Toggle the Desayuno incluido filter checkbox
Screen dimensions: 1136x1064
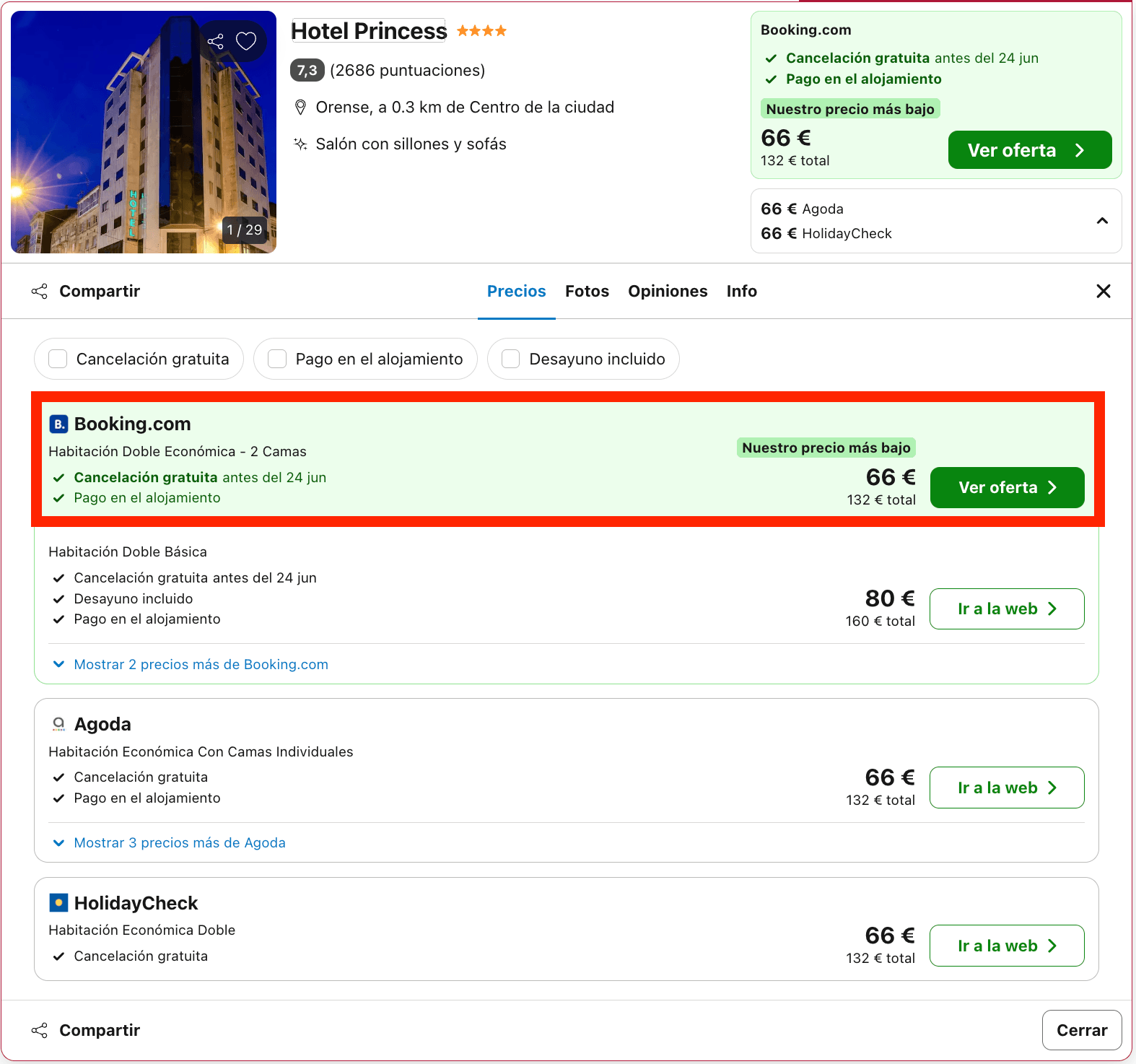pyautogui.click(x=511, y=359)
